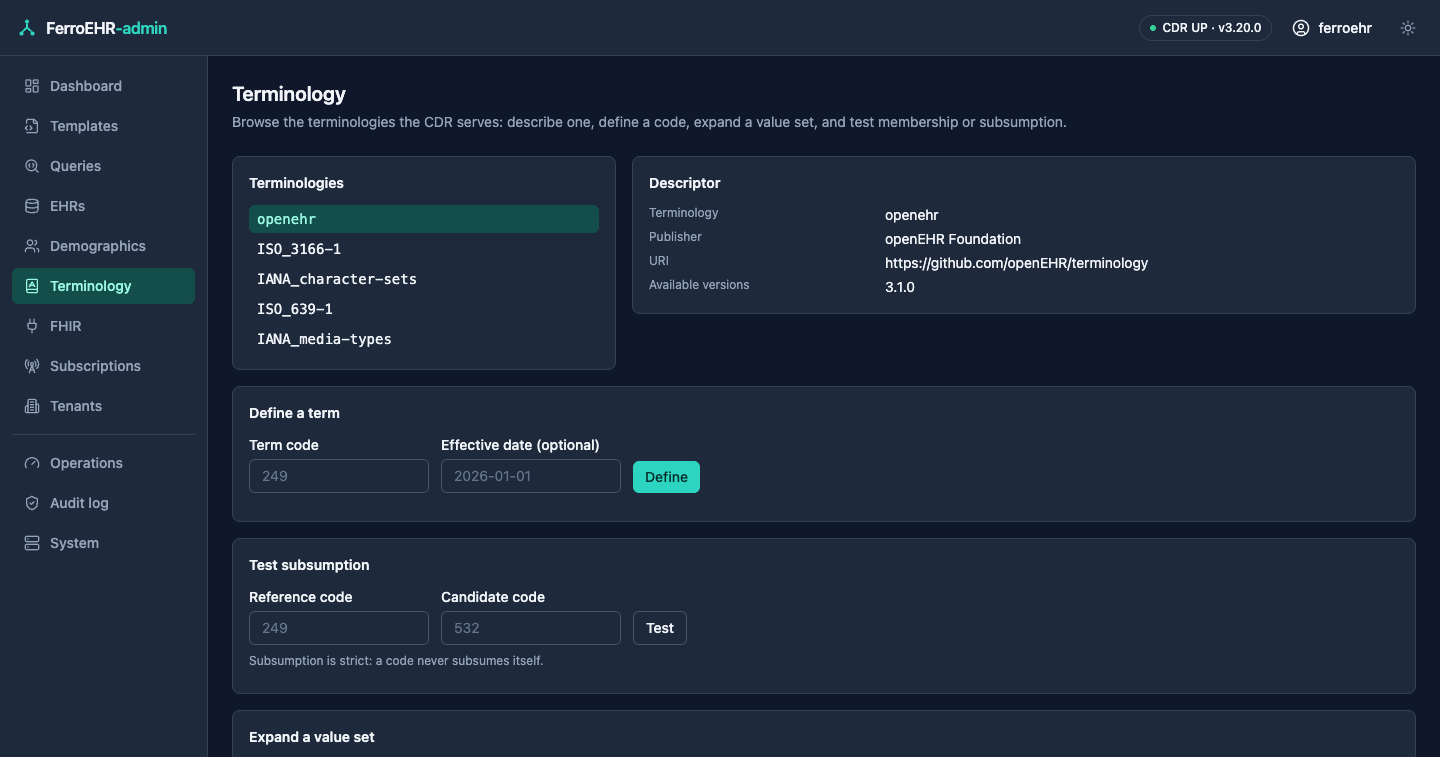Screen dimensions: 1440x757
Task: Click the Test subsumption heading
Action: pyautogui.click(x=309, y=565)
